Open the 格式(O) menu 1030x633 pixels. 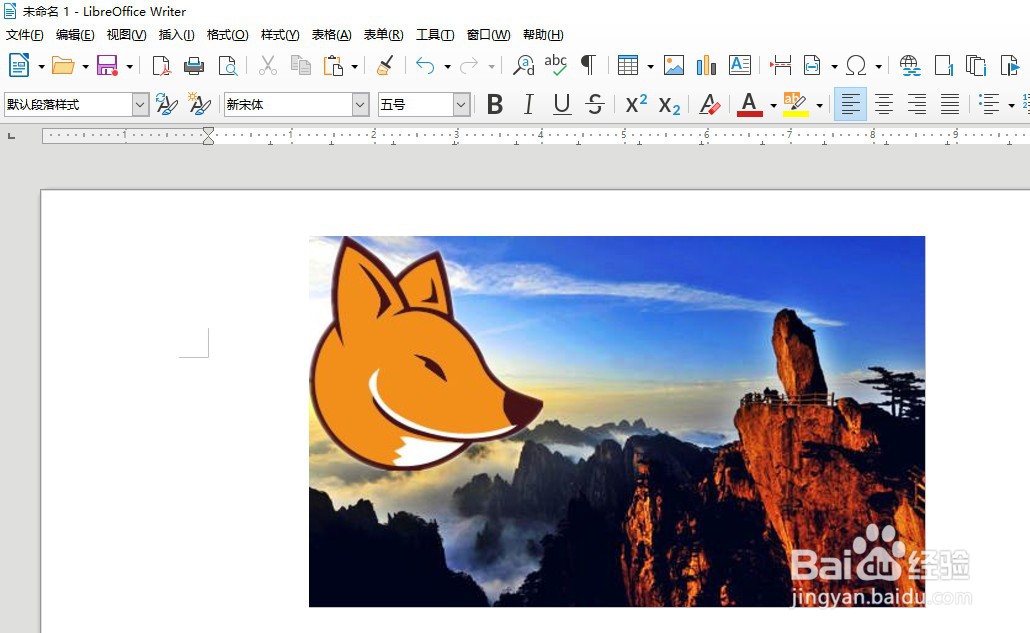point(227,35)
